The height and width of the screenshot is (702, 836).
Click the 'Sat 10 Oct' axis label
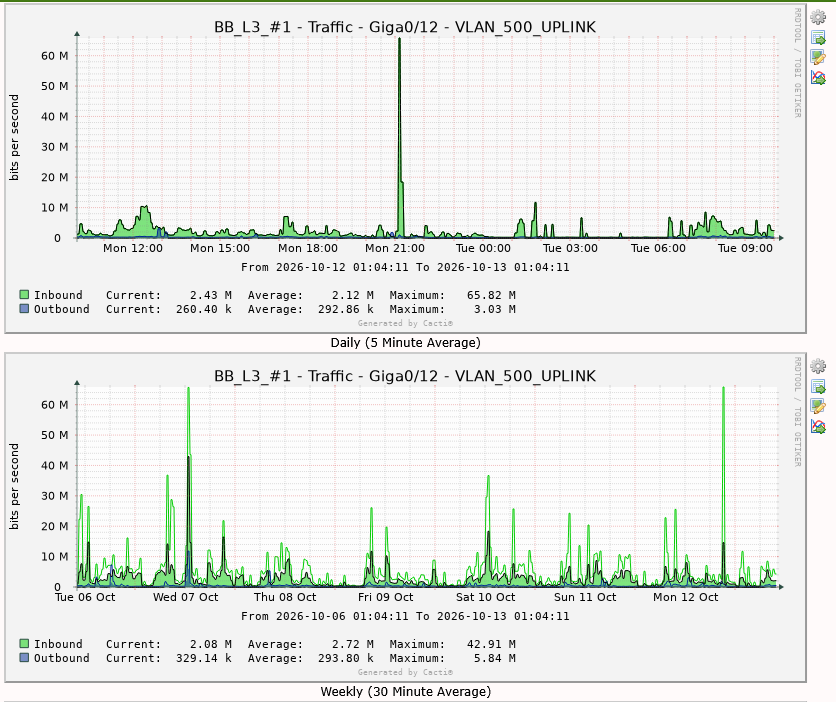[486, 597]
